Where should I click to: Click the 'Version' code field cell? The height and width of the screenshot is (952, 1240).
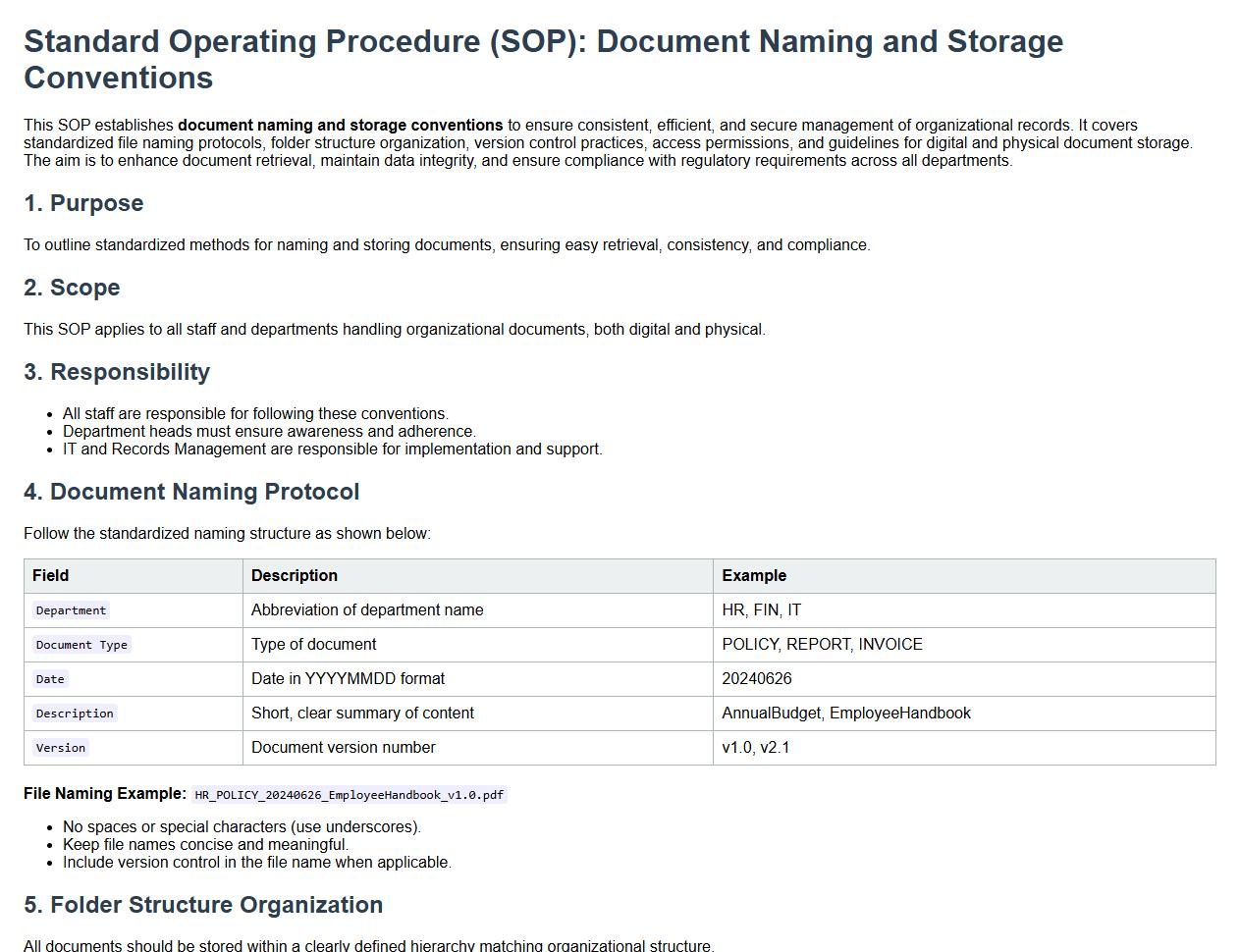[61, 748]
